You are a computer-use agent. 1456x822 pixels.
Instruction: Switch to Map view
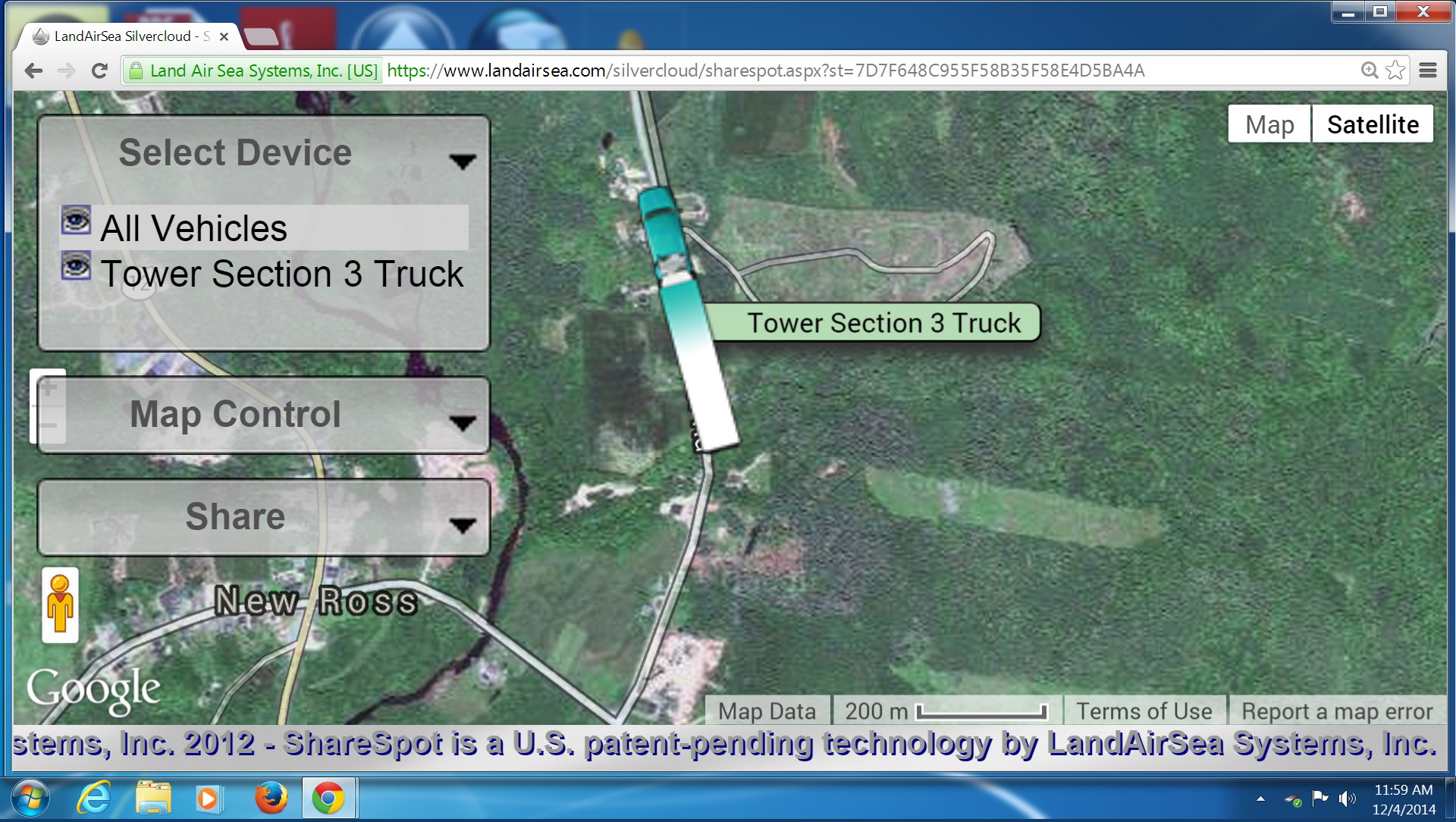1269,124
